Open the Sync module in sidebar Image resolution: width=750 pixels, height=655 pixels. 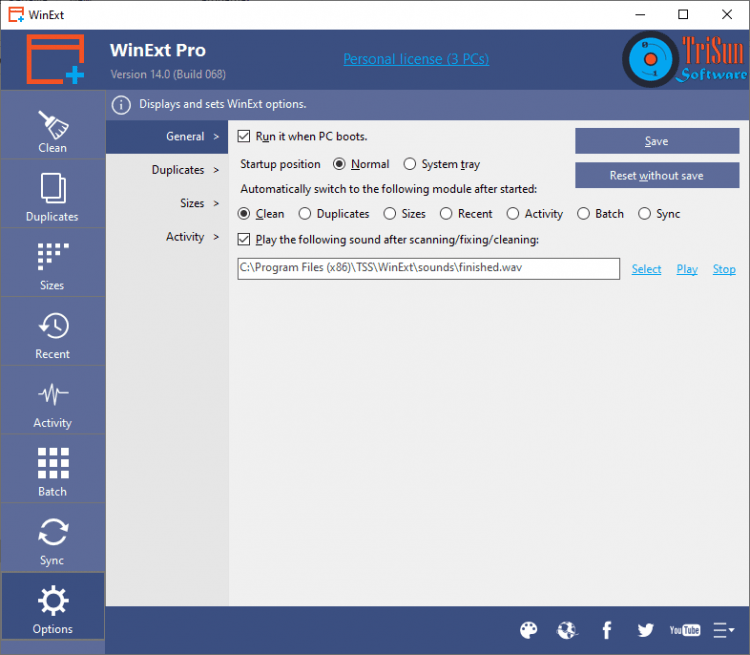point(53,538)
